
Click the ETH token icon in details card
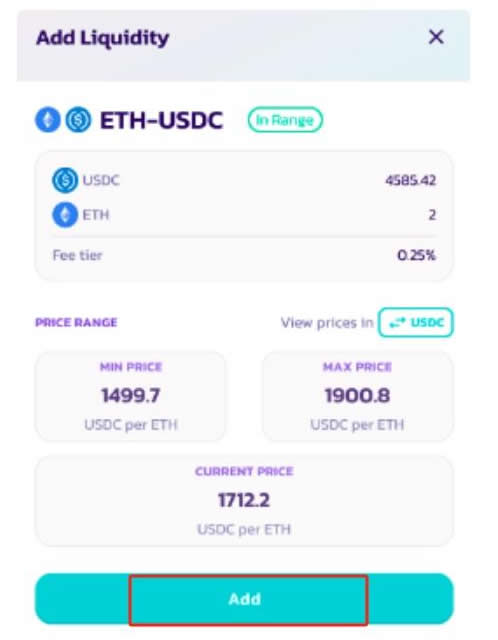click(x=65, y=215)
